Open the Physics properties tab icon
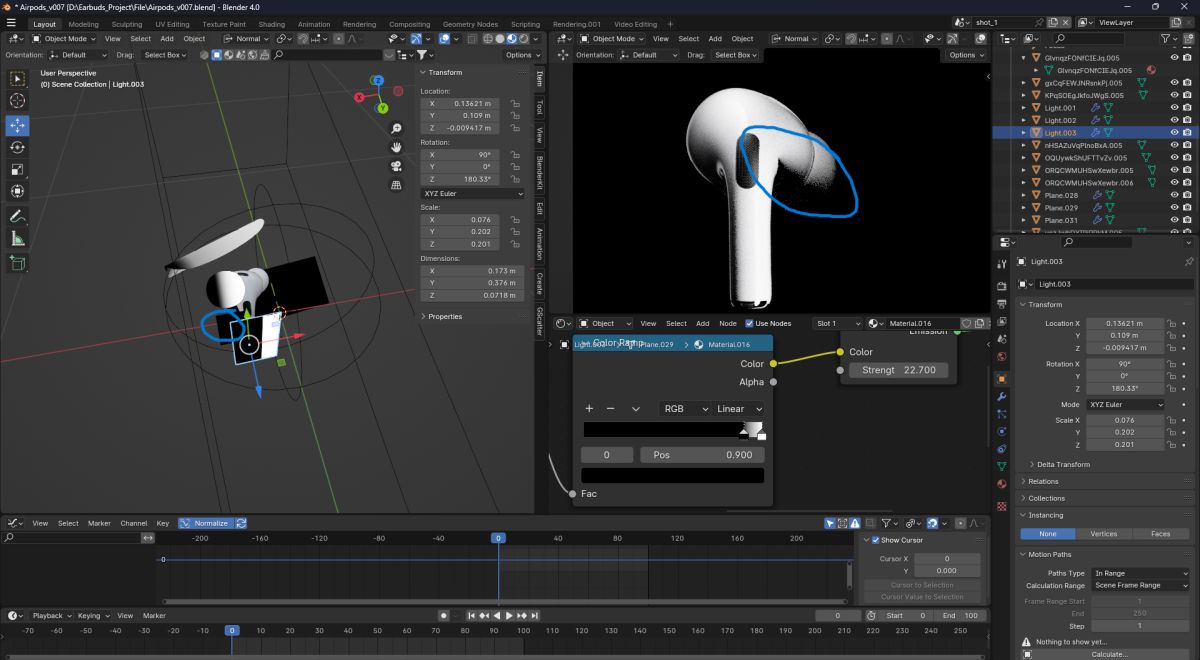Viewport: 1200px width, 660px height. [x=1002, y=432]
